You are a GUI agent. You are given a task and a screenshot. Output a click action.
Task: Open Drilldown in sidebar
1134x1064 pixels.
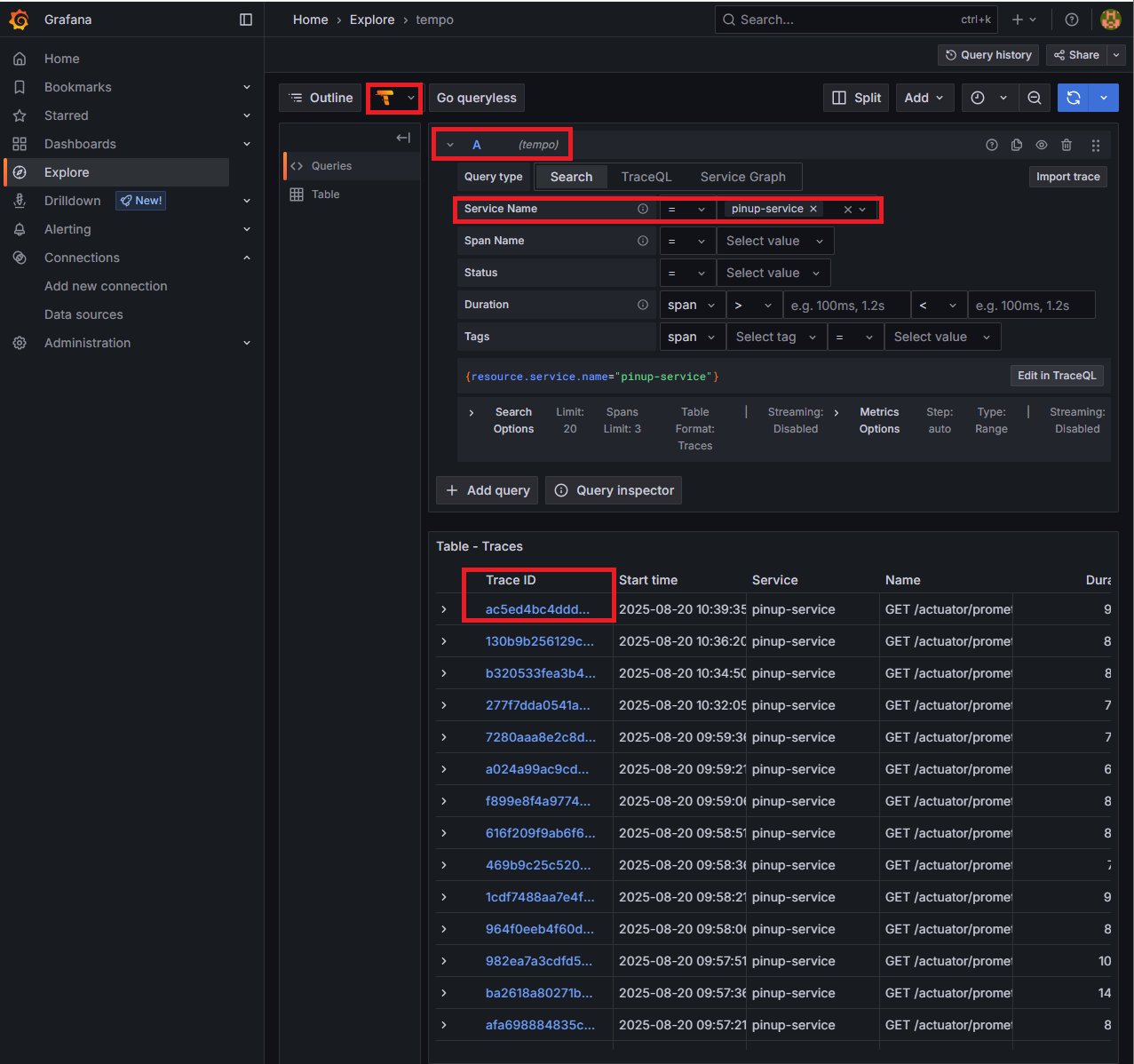[73, 201]
